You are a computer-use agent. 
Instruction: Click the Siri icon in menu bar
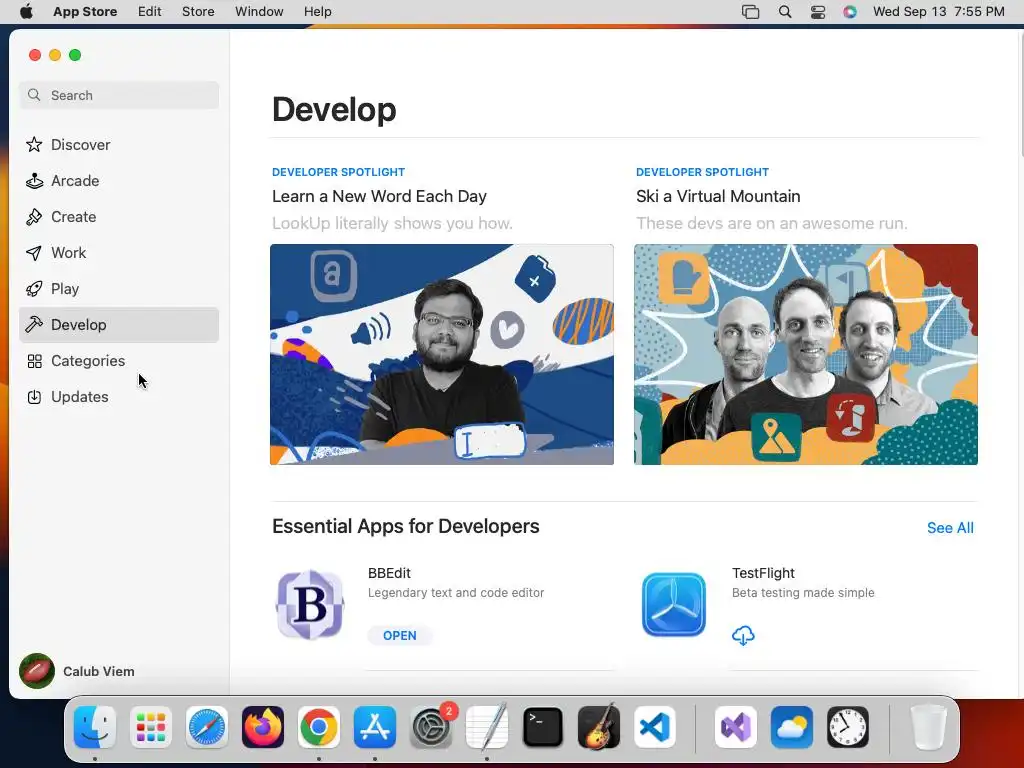click(x=850, y=12)
